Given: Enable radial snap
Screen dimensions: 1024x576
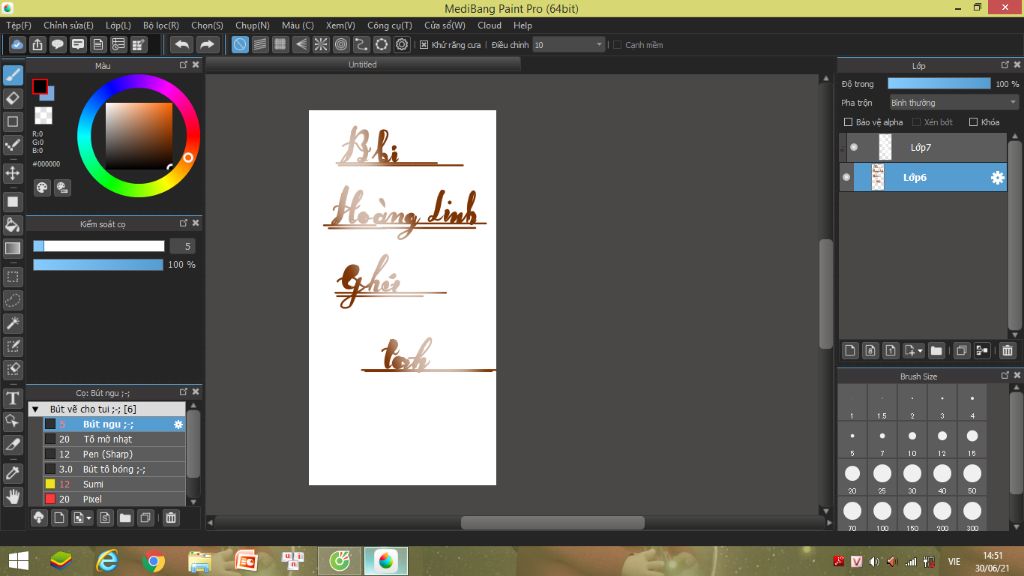Looking at the screenshot, I should (x=321, y=44).
